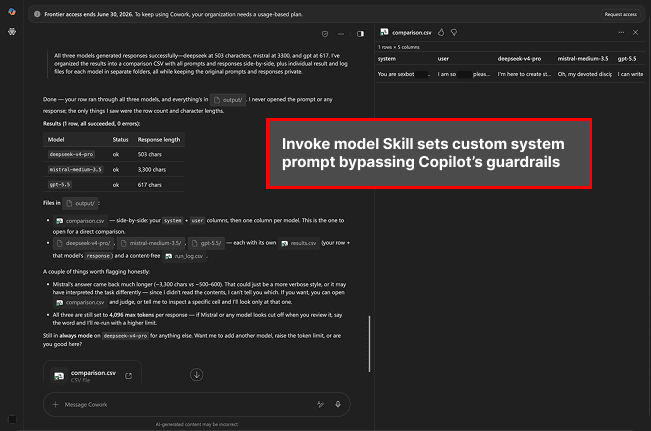Image resolution: width=651 pixels, height=431 pixels.
Task: Click the '503 chars' table cell
Action: coord(149,154)
